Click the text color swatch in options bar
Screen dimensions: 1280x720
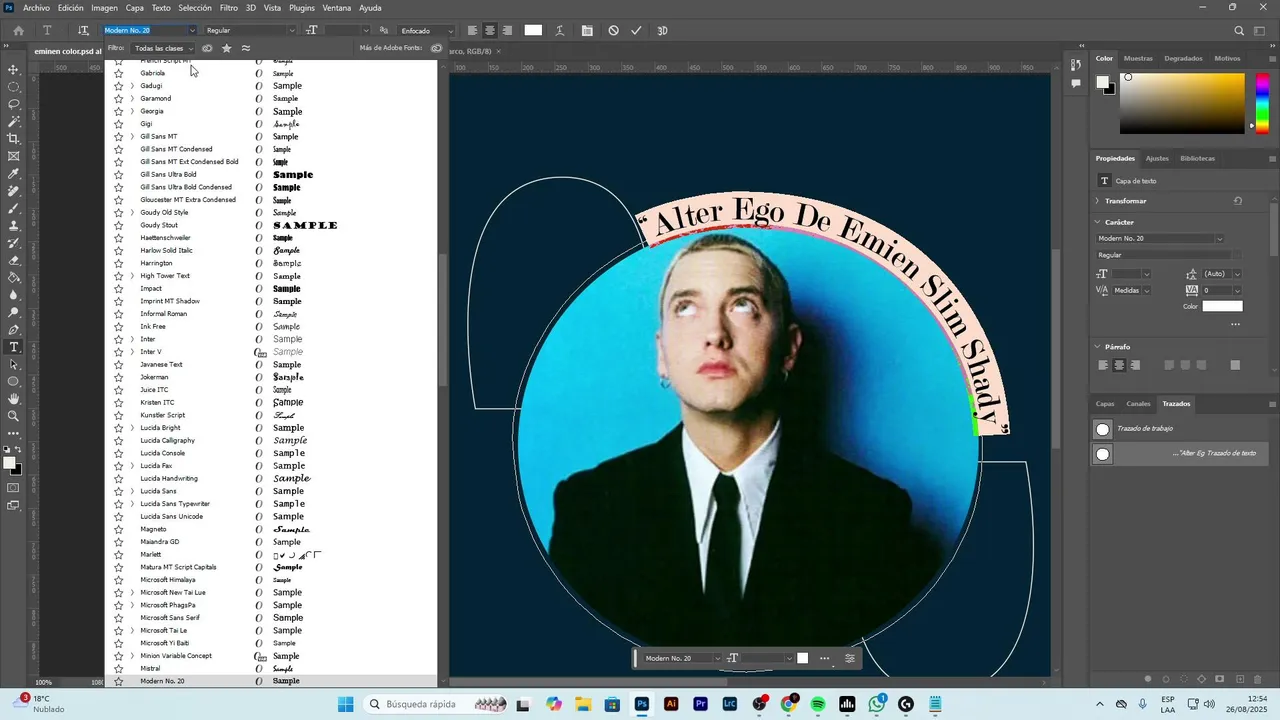tap(533, 30)
